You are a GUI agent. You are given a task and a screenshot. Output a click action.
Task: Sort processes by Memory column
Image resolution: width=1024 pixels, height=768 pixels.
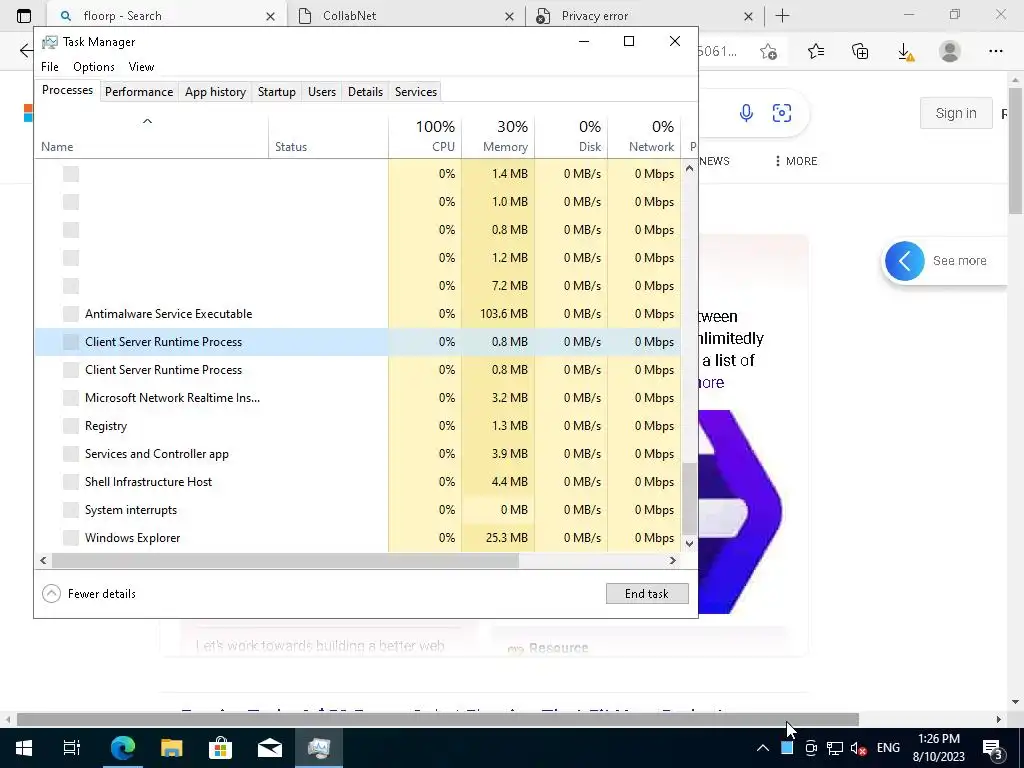pyautogui.click(x=498, y=136)
